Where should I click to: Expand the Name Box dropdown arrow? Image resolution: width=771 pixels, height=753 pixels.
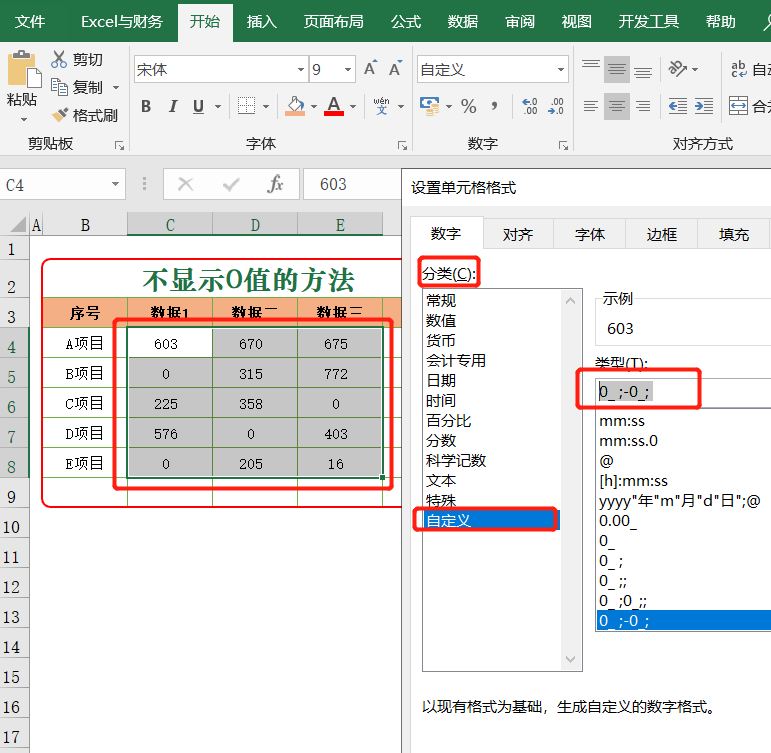(x=115, y=184)
